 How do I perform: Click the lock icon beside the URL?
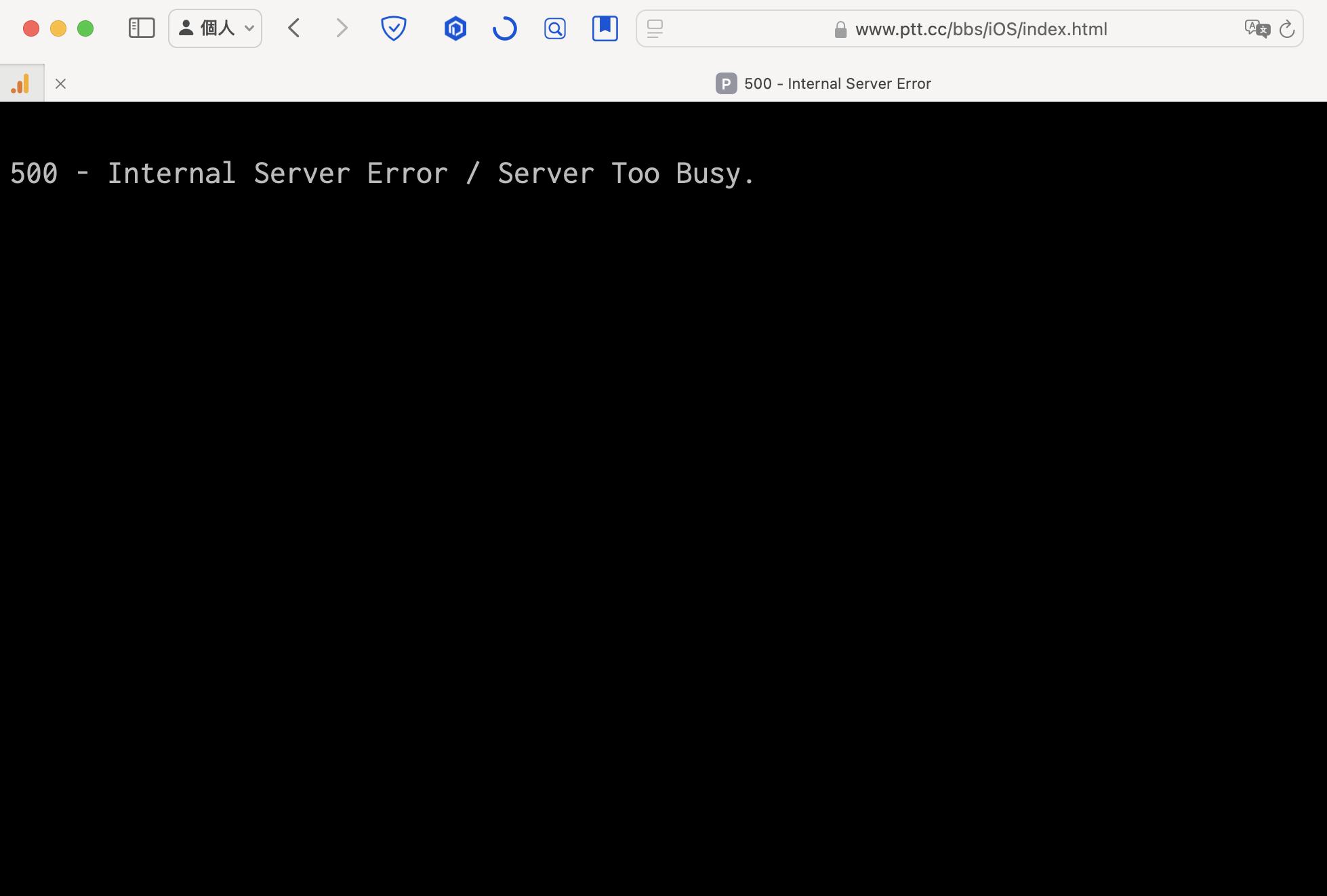pyautogui.click(x=840, y=29)
